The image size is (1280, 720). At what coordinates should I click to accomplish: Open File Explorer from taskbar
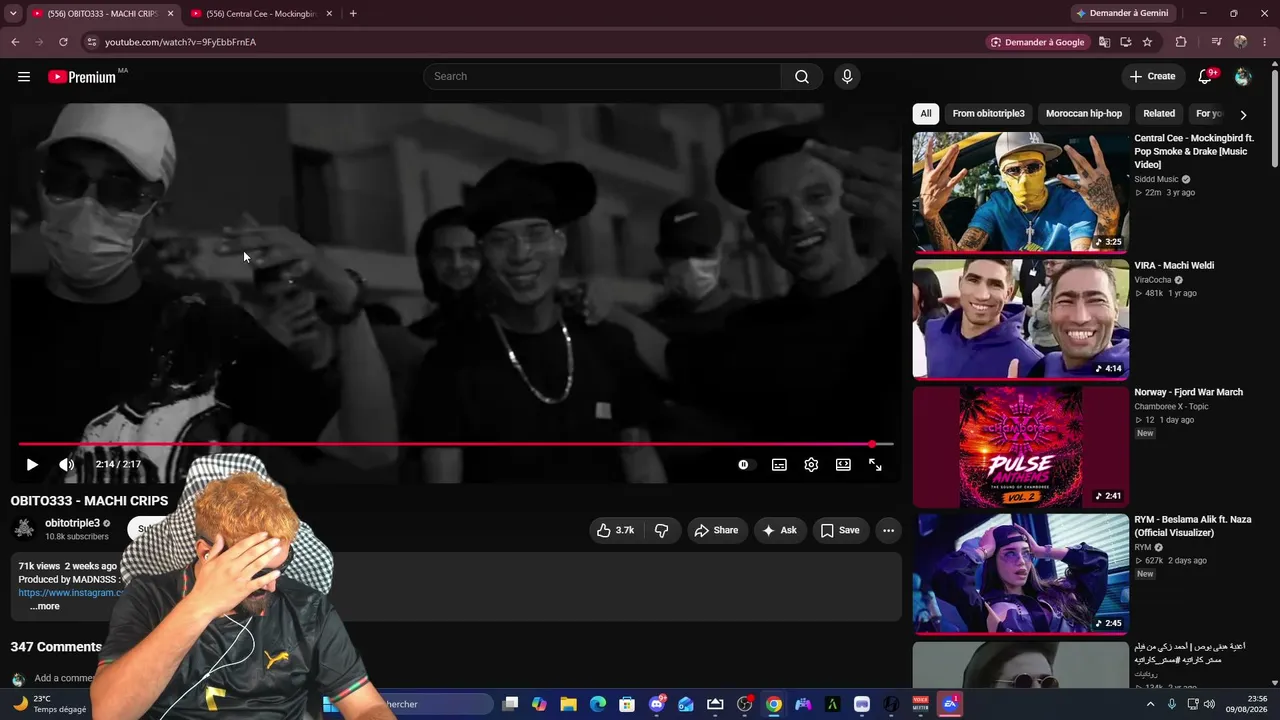click(x=568, y=704)
